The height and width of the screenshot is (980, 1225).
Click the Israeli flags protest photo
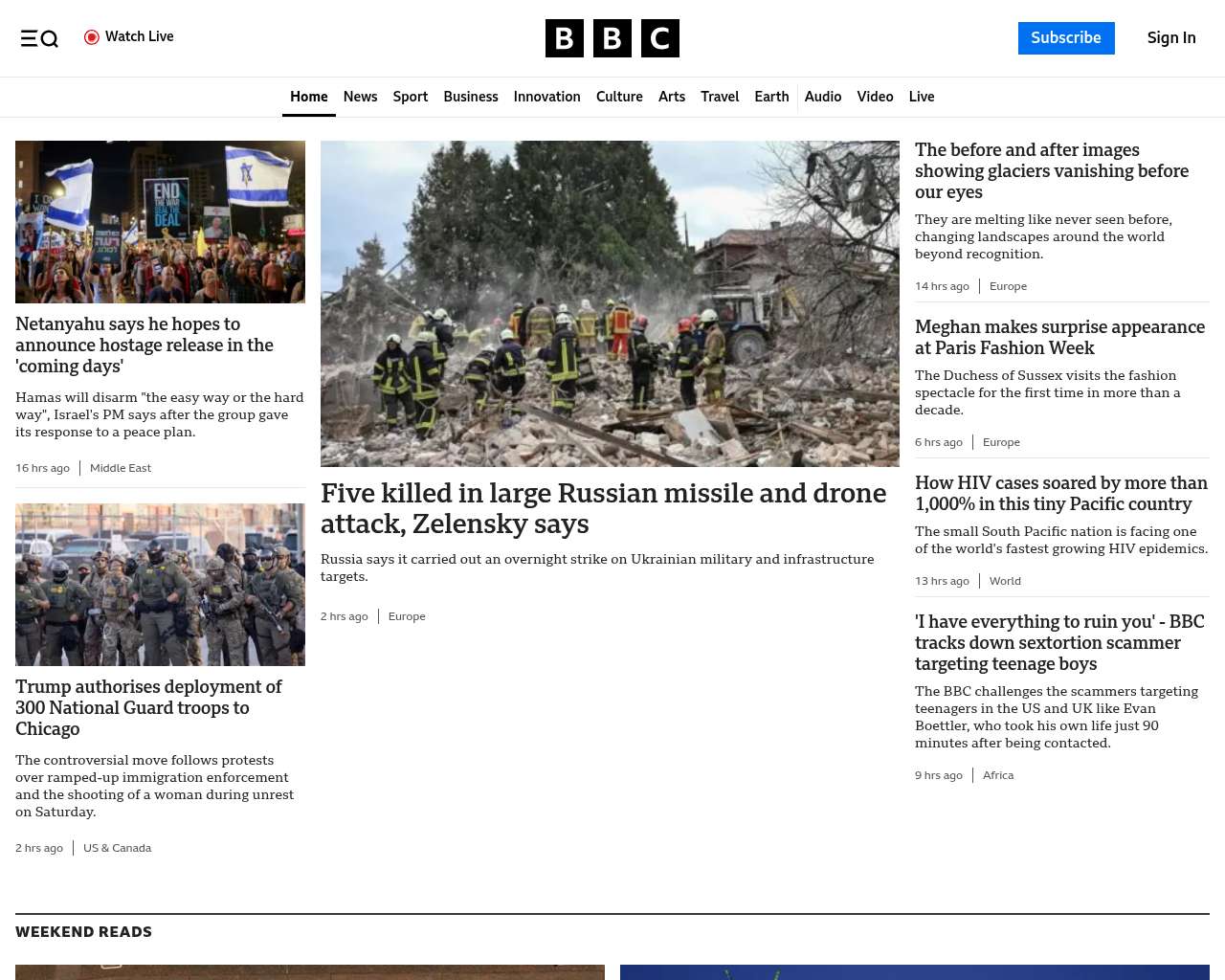point(160,222)
